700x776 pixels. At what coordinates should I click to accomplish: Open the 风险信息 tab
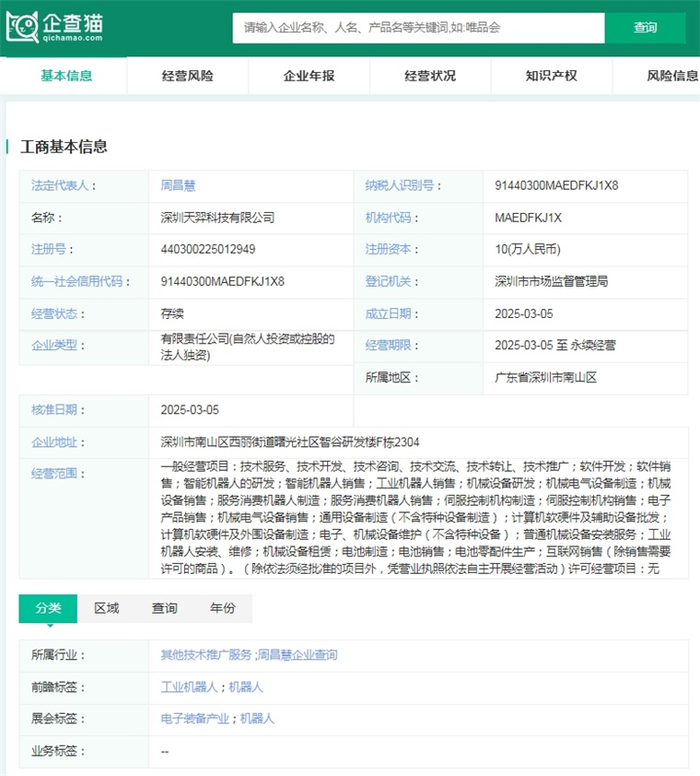tap(671, 76)
